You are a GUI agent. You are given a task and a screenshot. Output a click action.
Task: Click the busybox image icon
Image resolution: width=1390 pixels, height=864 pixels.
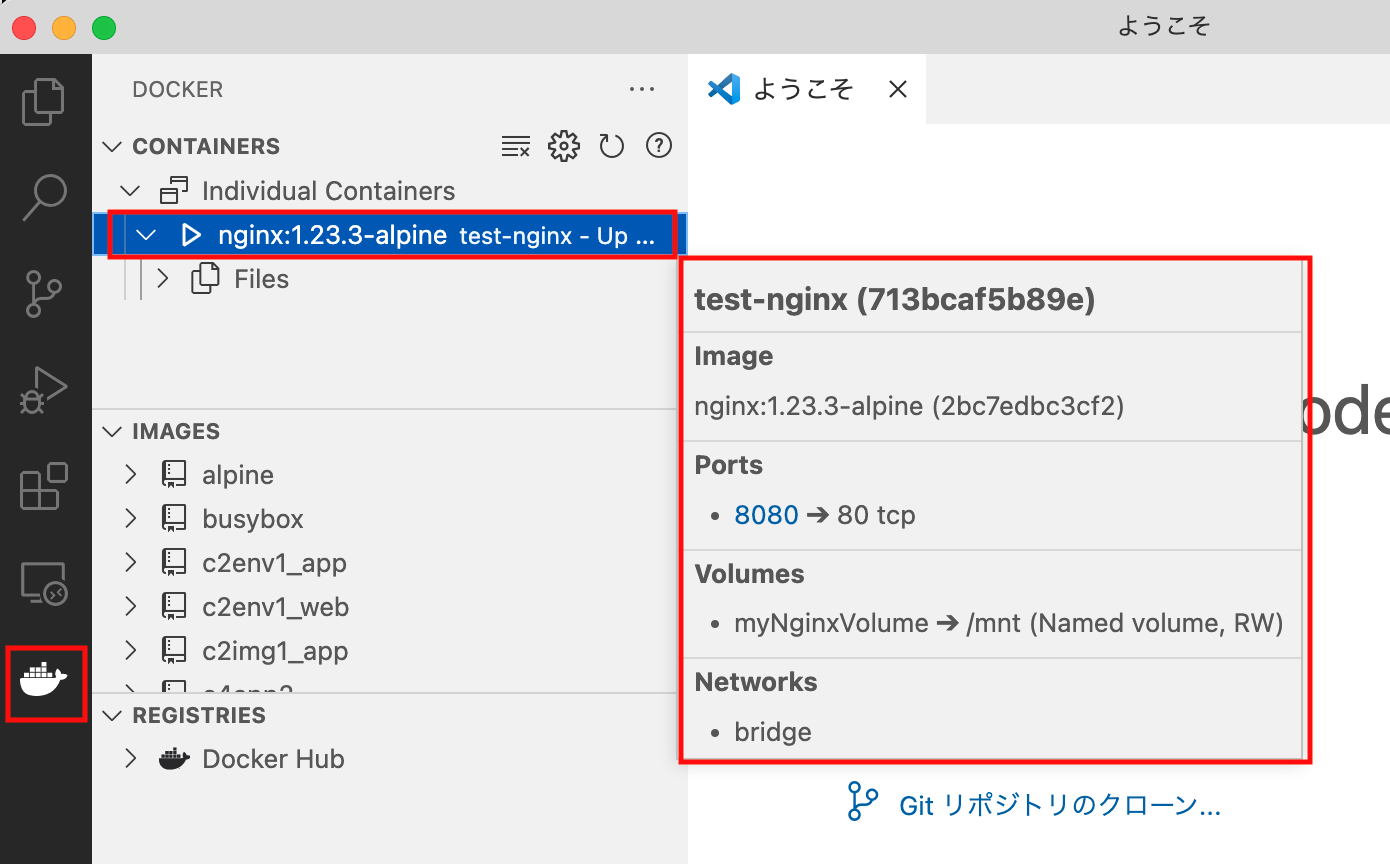[174, 518]
